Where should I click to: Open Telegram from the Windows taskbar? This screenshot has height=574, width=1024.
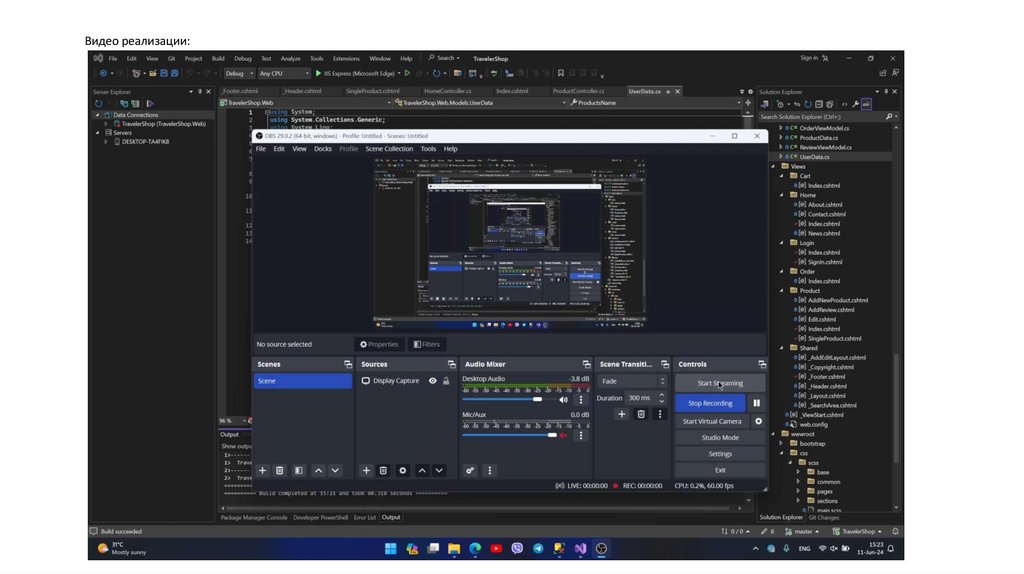click(538, 549)
